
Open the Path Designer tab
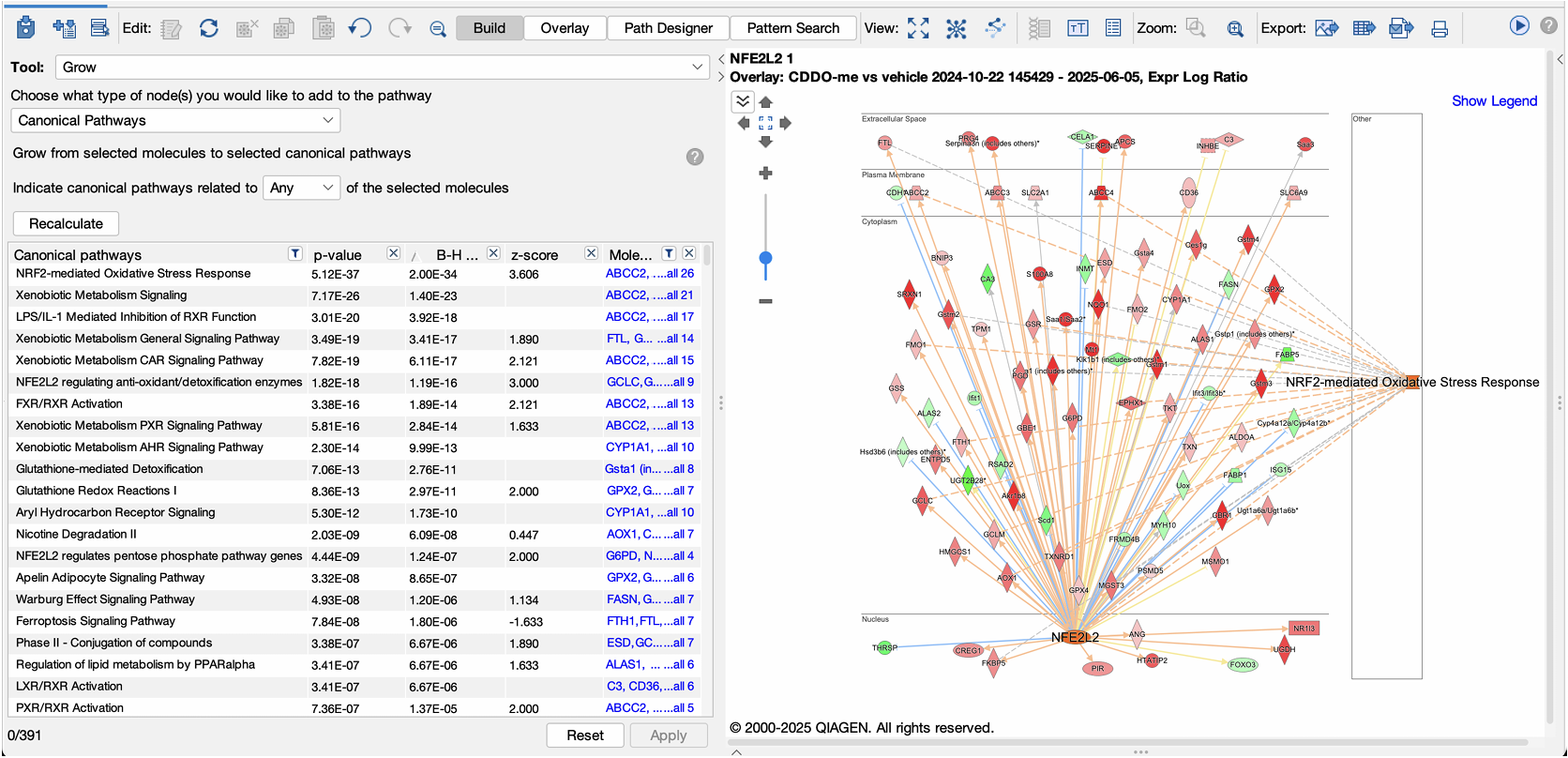pyautogui.click(x=669, y=28)
